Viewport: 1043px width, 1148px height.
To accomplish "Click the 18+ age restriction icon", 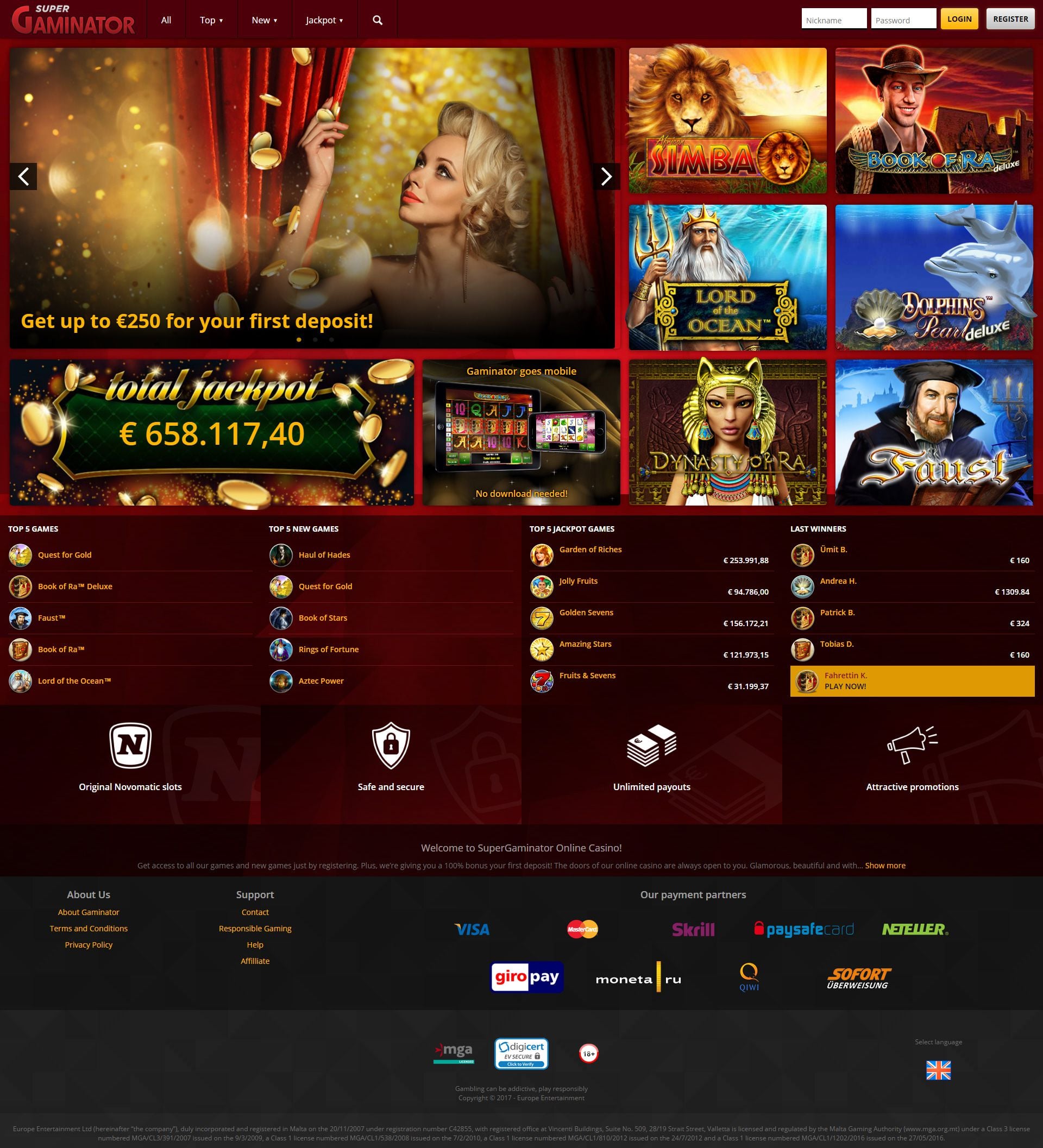I will point(588,1054).
